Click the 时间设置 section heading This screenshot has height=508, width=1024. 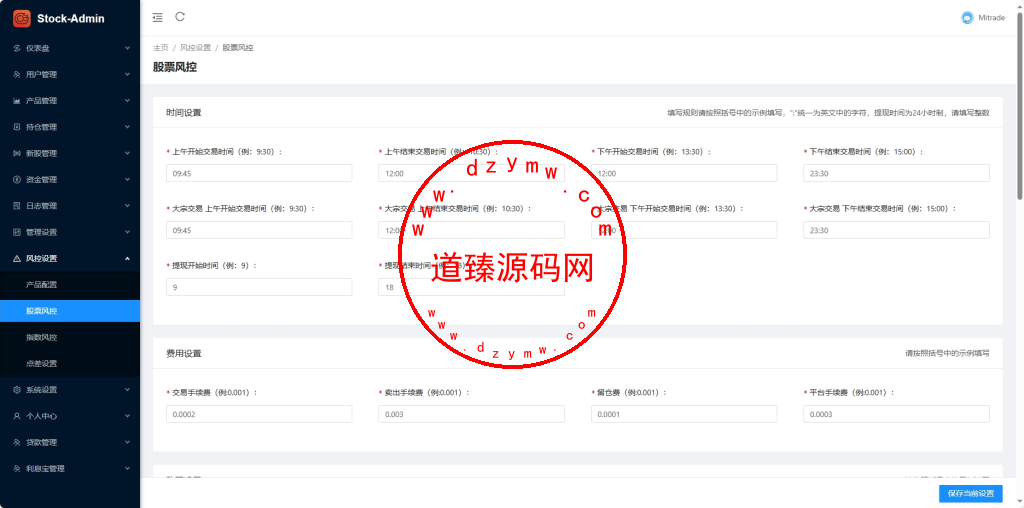tap(184, 112)
